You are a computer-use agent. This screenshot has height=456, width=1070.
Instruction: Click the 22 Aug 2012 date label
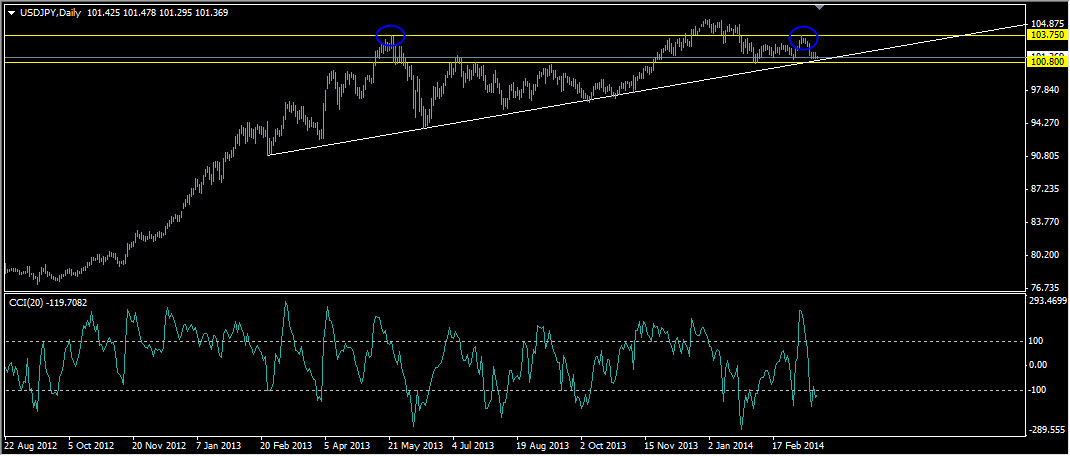(x=30, y=445)
